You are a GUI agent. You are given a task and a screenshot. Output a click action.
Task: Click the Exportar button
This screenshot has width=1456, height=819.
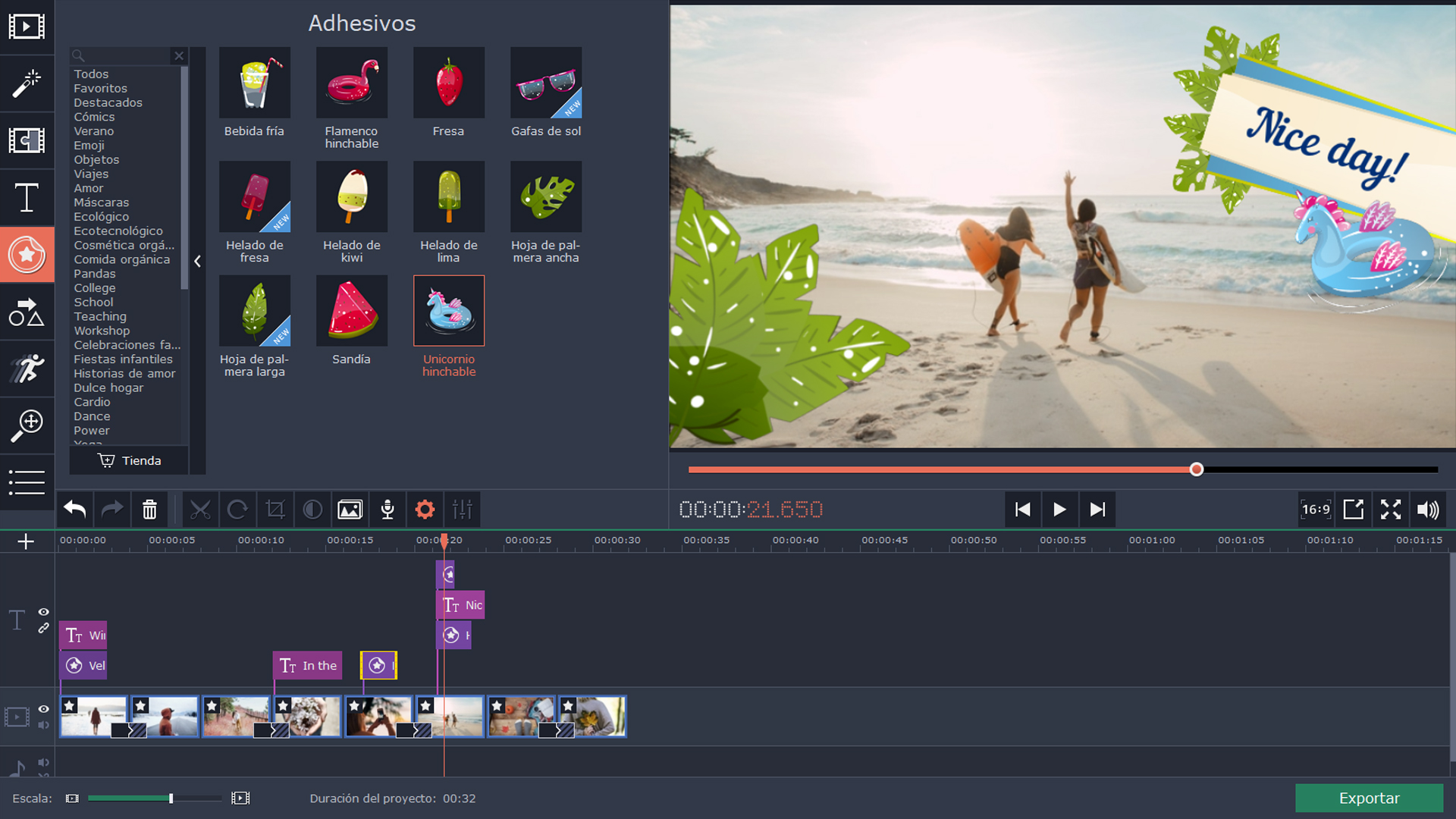pos(1369,798)
